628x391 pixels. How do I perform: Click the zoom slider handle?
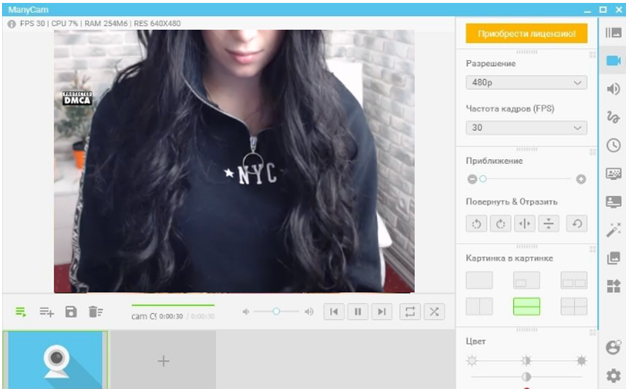(483, 179)
